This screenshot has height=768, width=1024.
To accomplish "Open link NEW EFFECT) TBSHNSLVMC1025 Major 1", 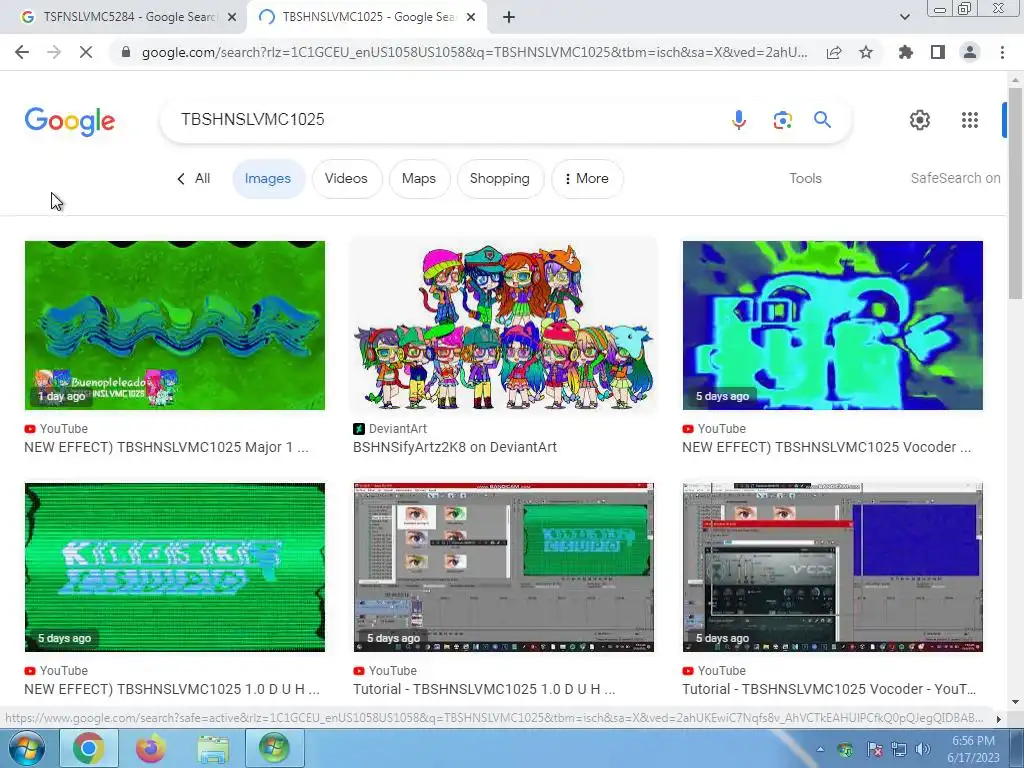I will click(167, 447).
